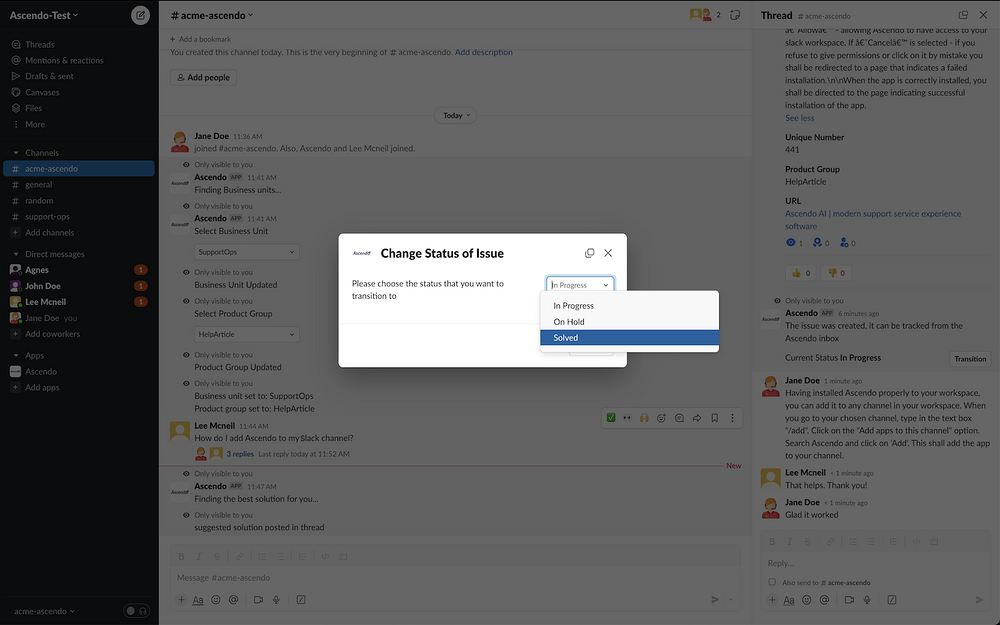Viewport: 1000px width, 625px height.
Task: Collapse the Apps section
Action: [16, 355]
